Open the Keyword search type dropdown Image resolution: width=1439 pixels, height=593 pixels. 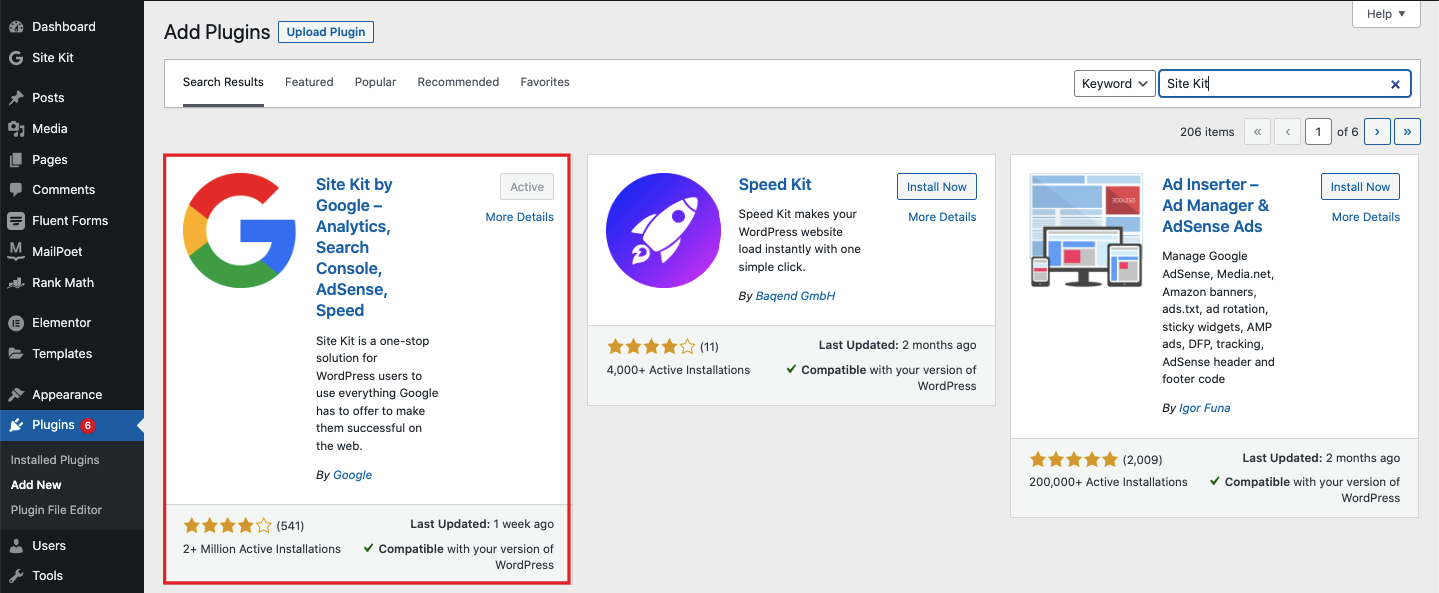1115,84
